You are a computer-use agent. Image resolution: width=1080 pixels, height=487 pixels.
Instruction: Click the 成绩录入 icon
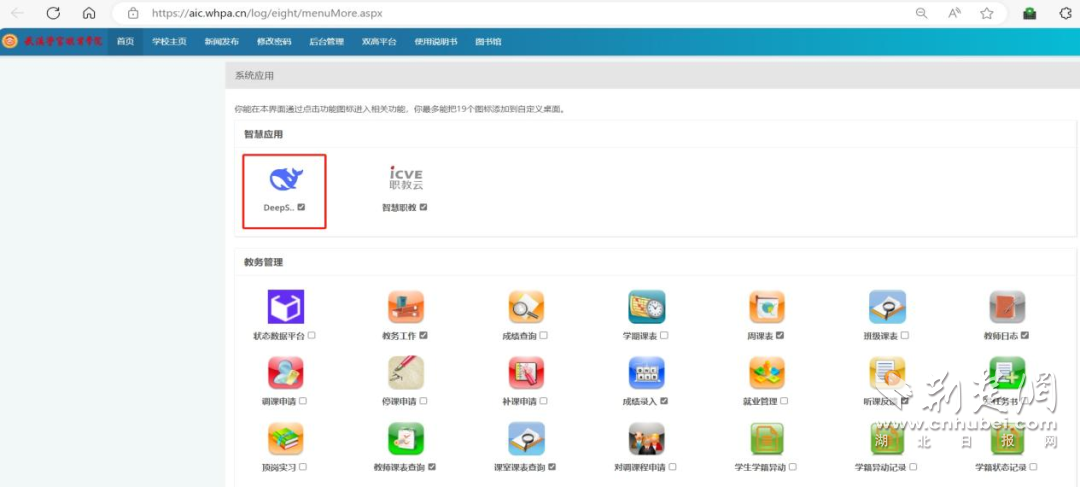click(x=646, y=373)
